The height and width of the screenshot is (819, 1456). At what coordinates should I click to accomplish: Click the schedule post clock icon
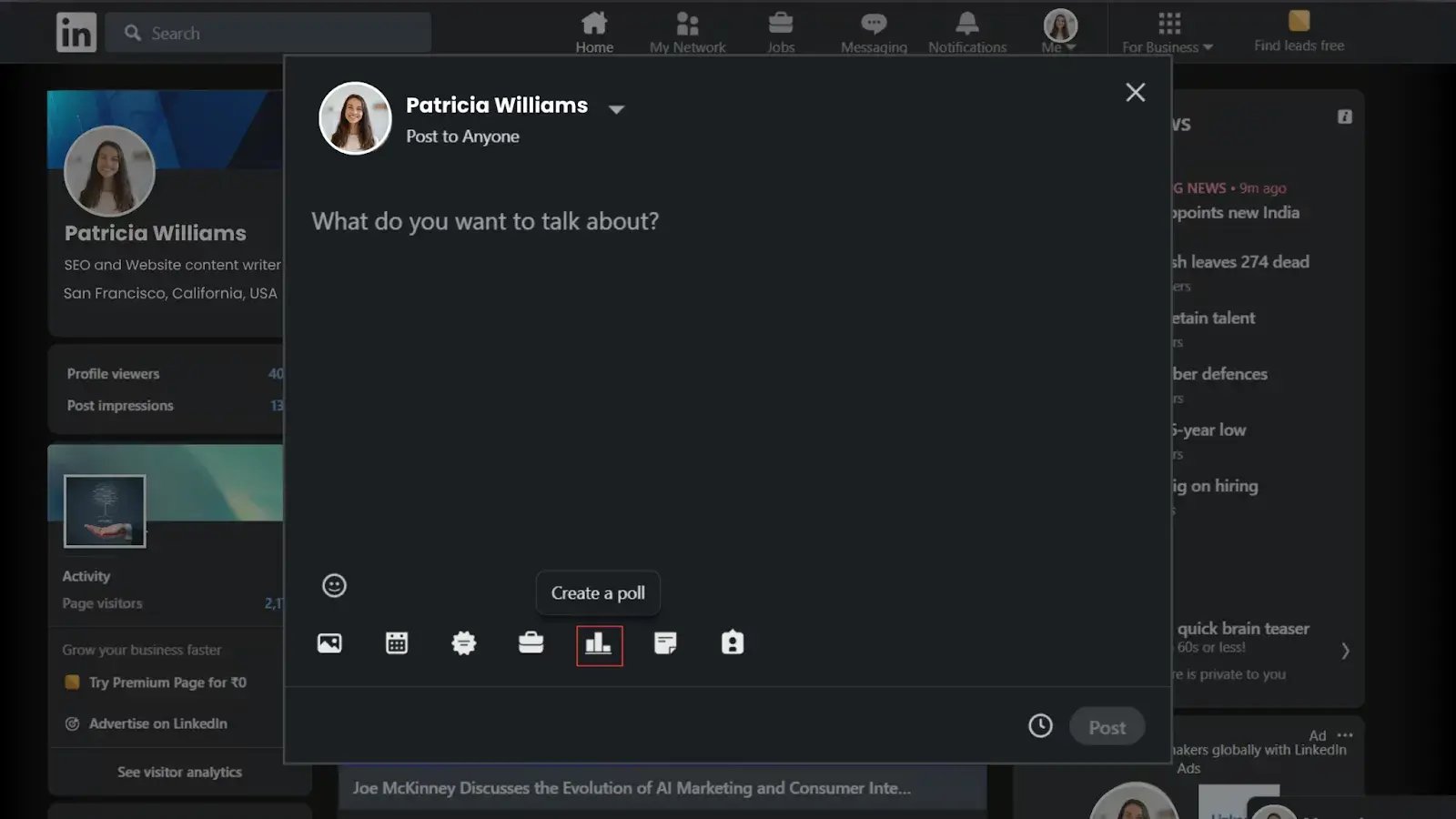click(1040, 725)
